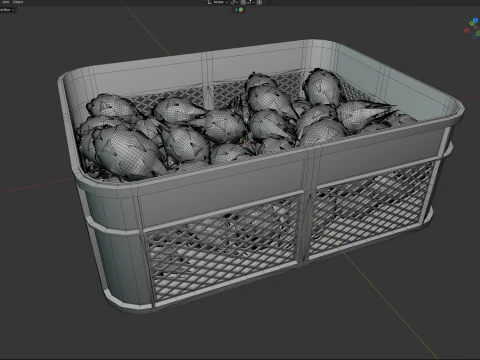Click the green Y axis gizmo circle

coord(472,23)
